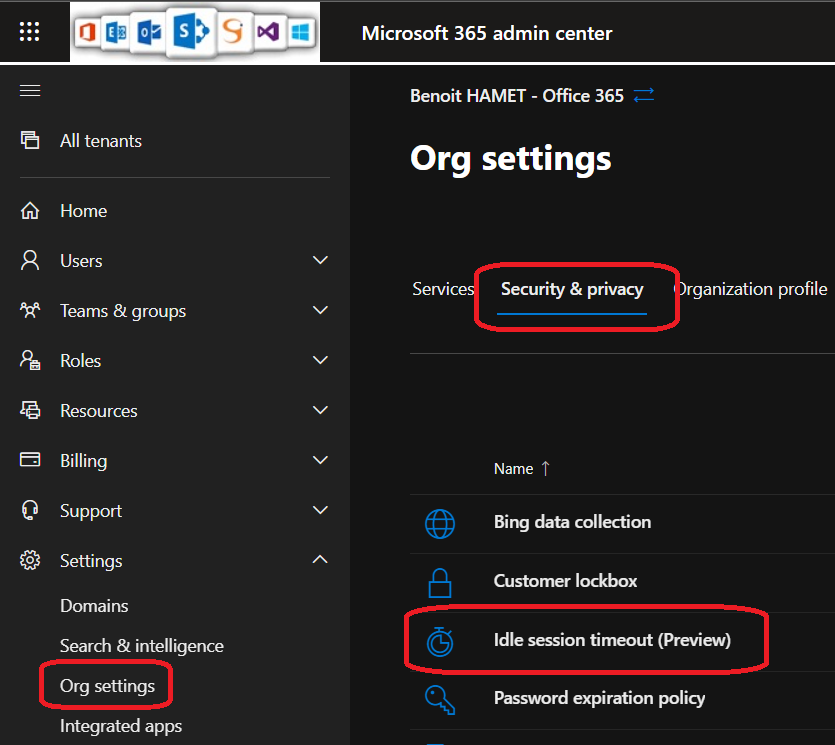Open Org settings in sidebar
Screen dimensions: 835x745
[x=107, y=686]
